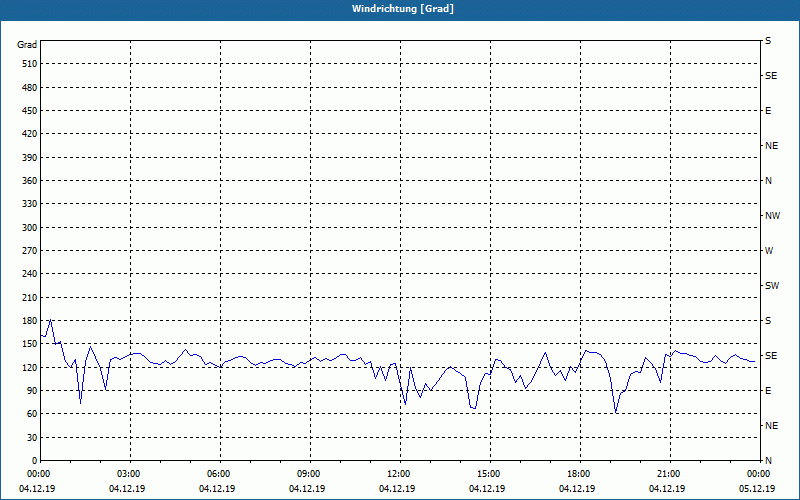Pick the 210 y-axis tick label

pos(30,297)
